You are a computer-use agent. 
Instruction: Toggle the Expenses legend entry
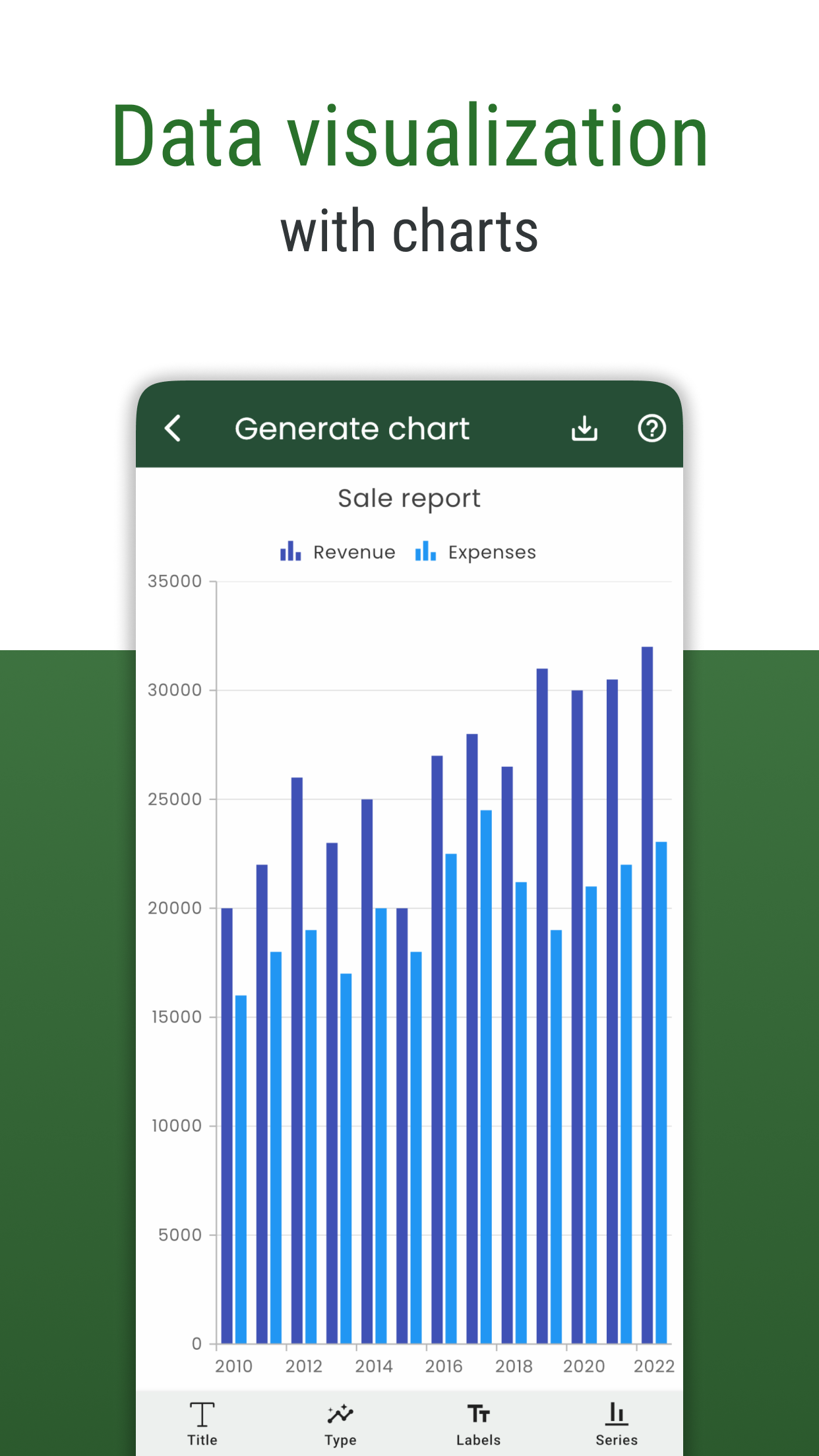[x=475, y=552]
